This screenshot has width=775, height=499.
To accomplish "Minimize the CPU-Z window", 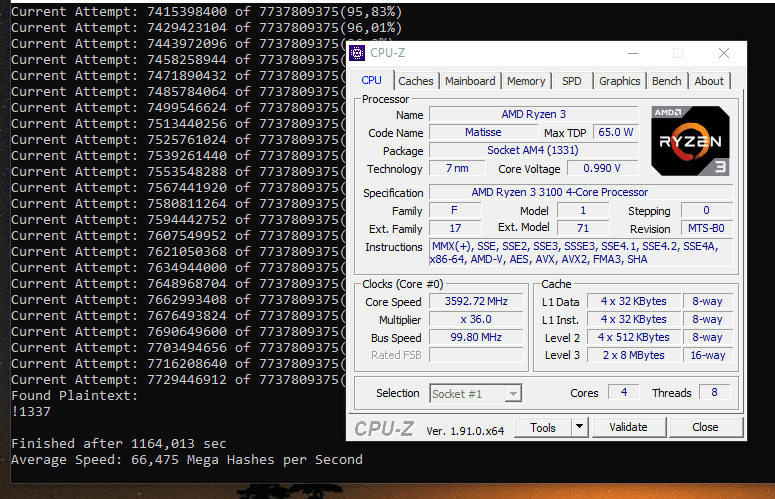I will coord(633,53).
